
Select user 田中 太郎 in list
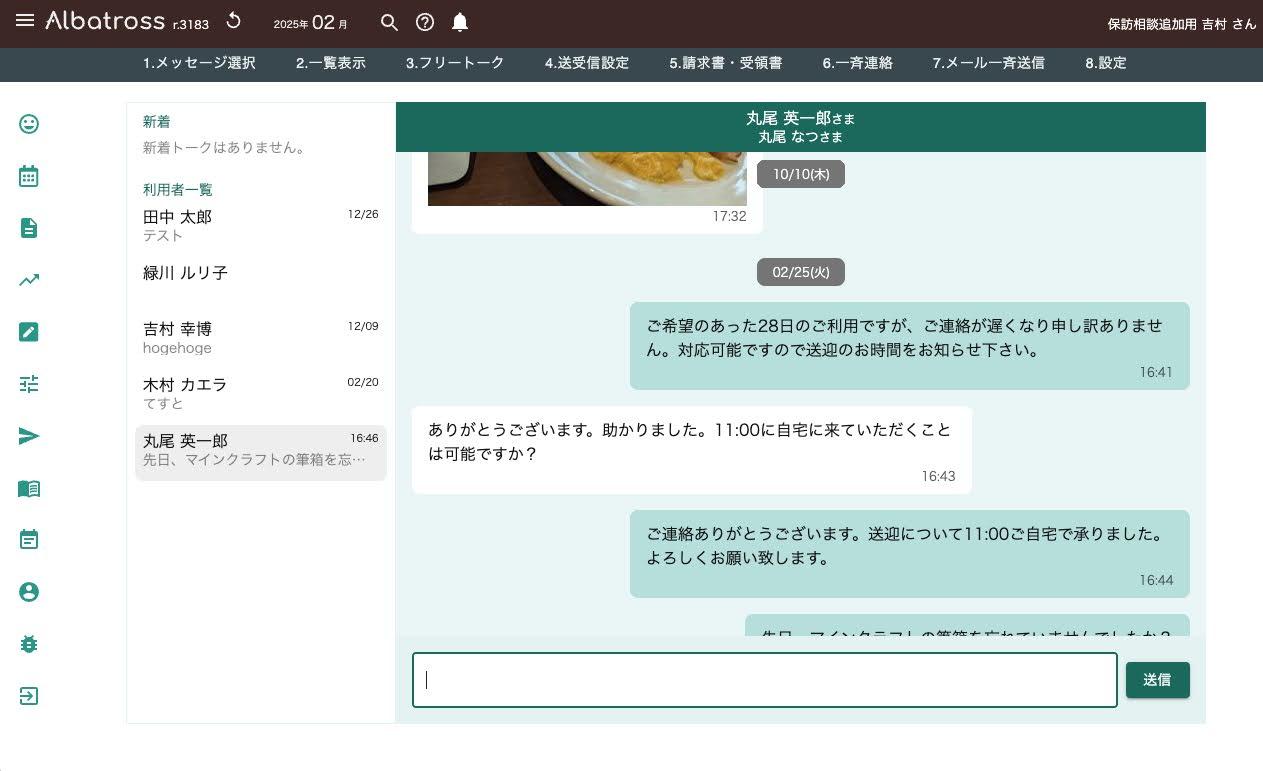[261, 226]
